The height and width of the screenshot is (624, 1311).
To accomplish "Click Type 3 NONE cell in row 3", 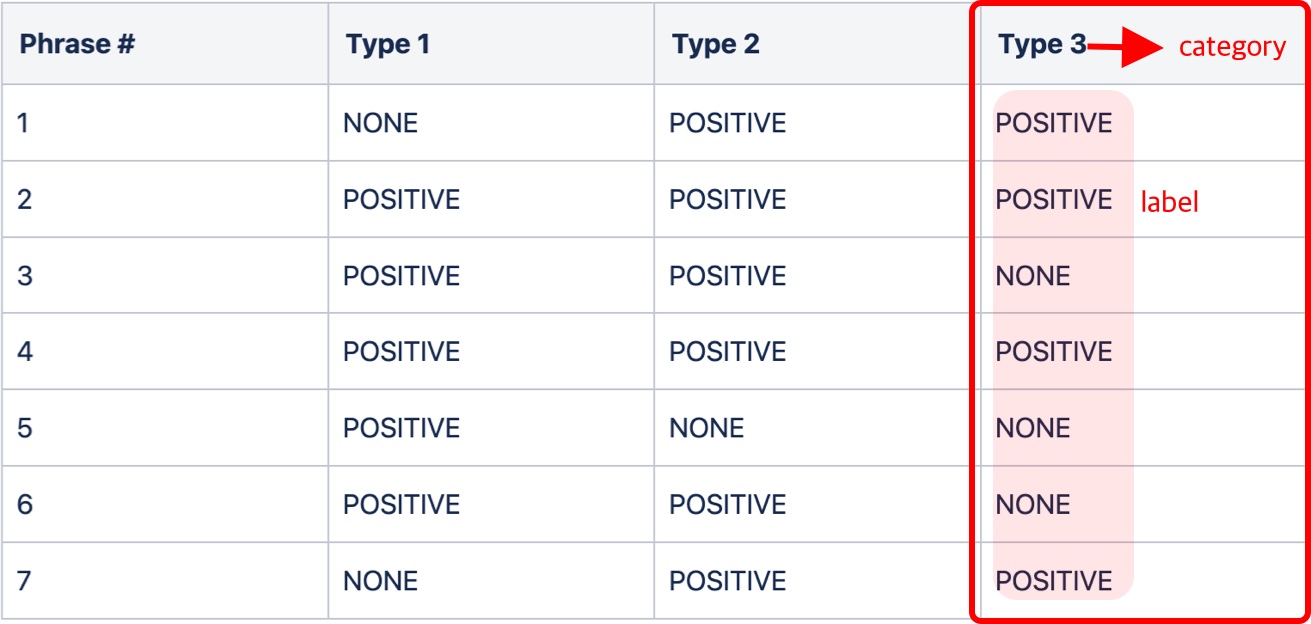I will (1033, 276).
